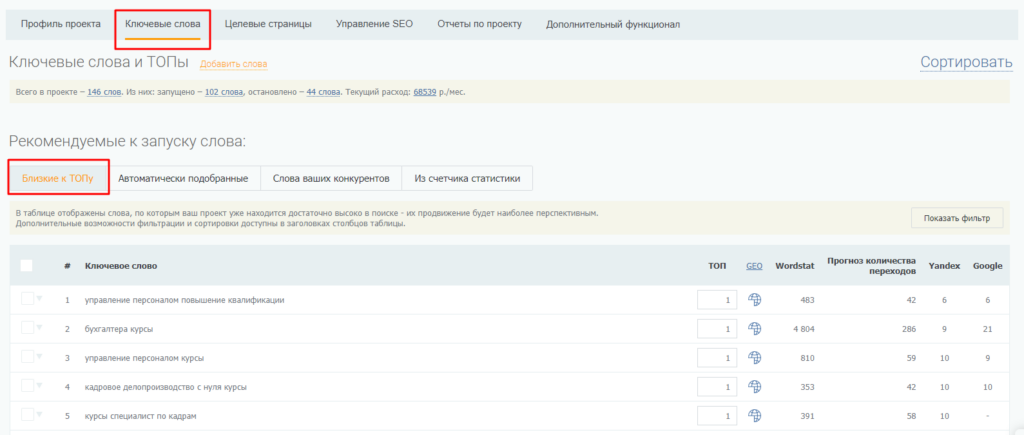Click GEO globe for курсы специалист по кадрам
This screenshot has width=1024, height=435.
[x=755, y=415]
